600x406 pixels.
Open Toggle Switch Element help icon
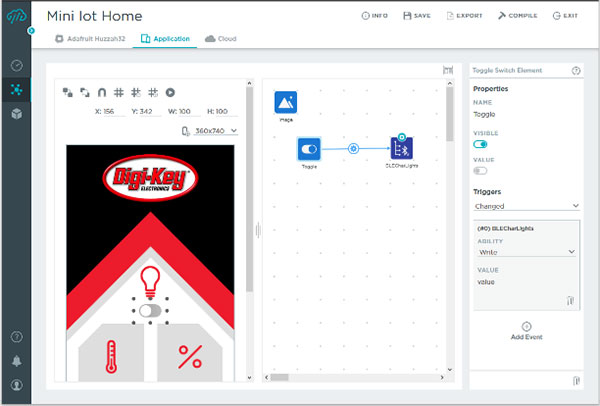pyautogui.click(x=576, y=70)
